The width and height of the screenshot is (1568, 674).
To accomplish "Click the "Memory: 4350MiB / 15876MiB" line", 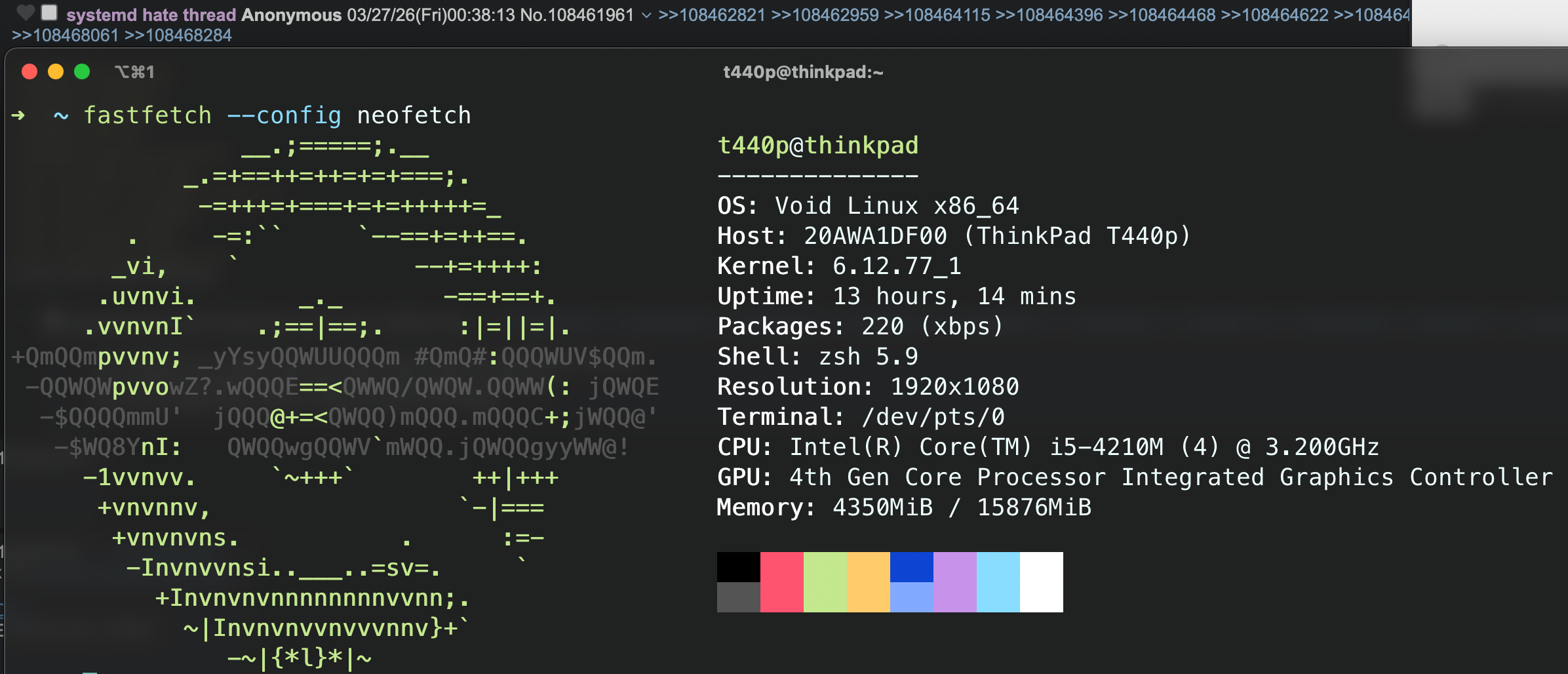I will (904, 507).
